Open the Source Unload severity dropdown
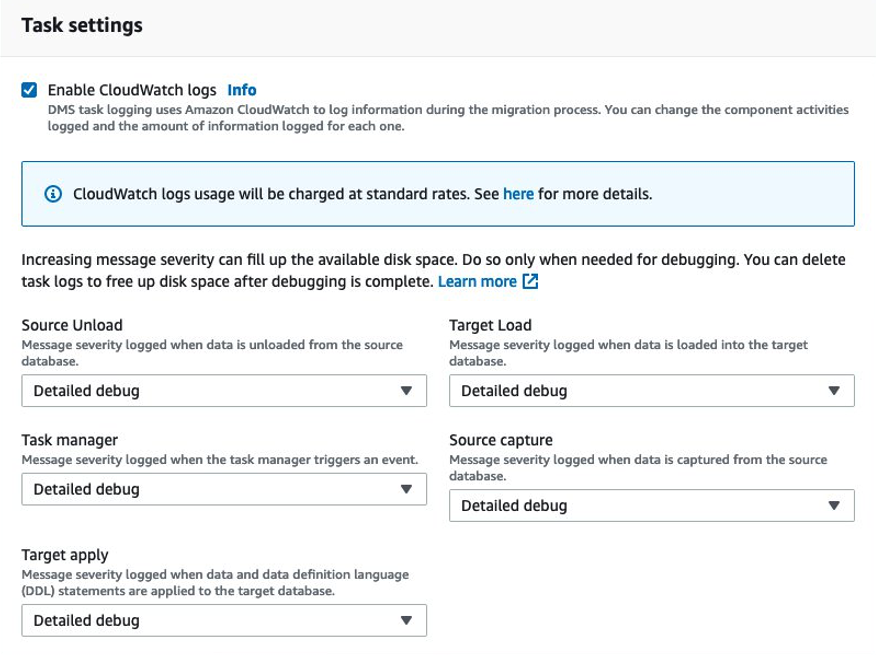Viewport: 876px width, 655px height. [210, 391]
